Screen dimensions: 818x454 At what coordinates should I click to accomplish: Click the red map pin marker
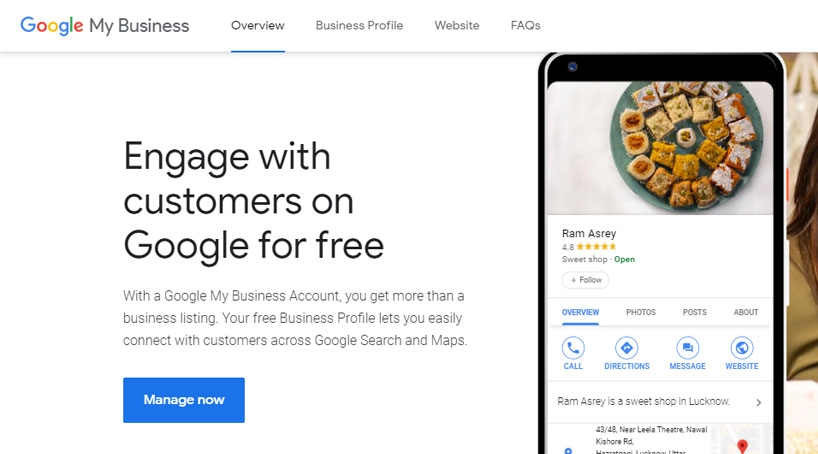(742, 446)
